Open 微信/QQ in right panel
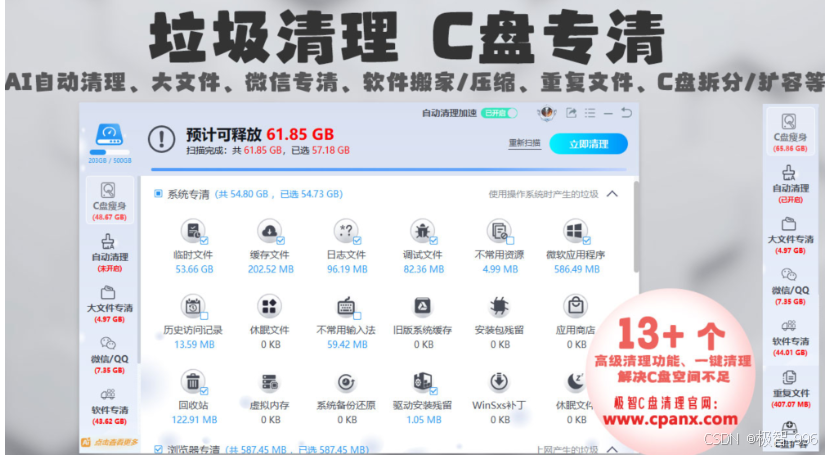The image size is (835, 455). click(x=790, y=286)
